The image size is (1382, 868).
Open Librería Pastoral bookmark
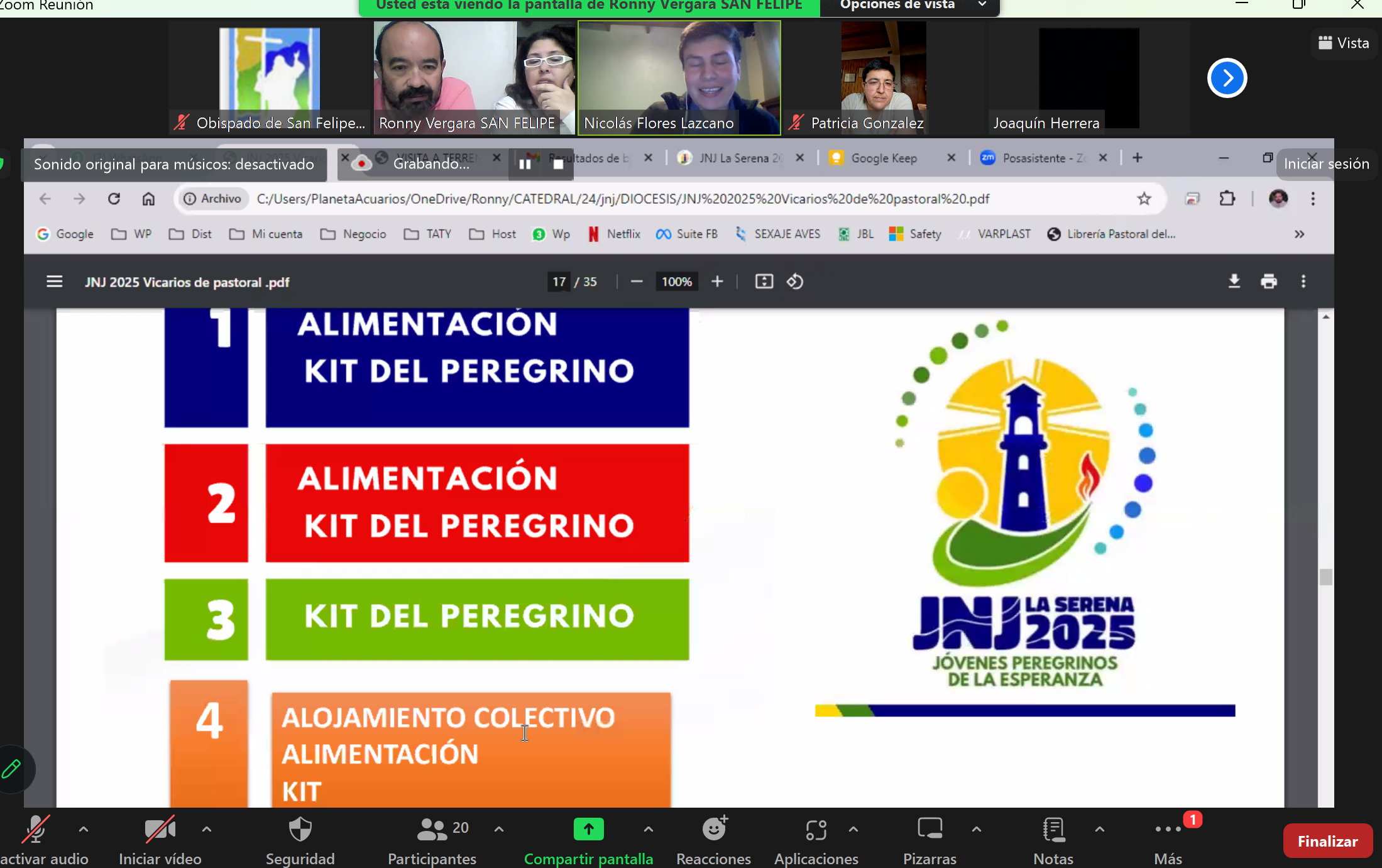pos(1111,234)
